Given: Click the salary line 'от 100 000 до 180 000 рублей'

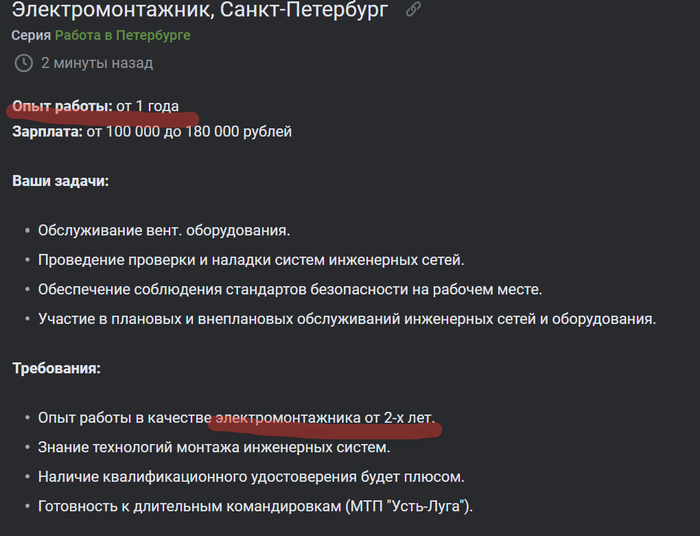Looking at the screenshot, I should click(189, 132).
